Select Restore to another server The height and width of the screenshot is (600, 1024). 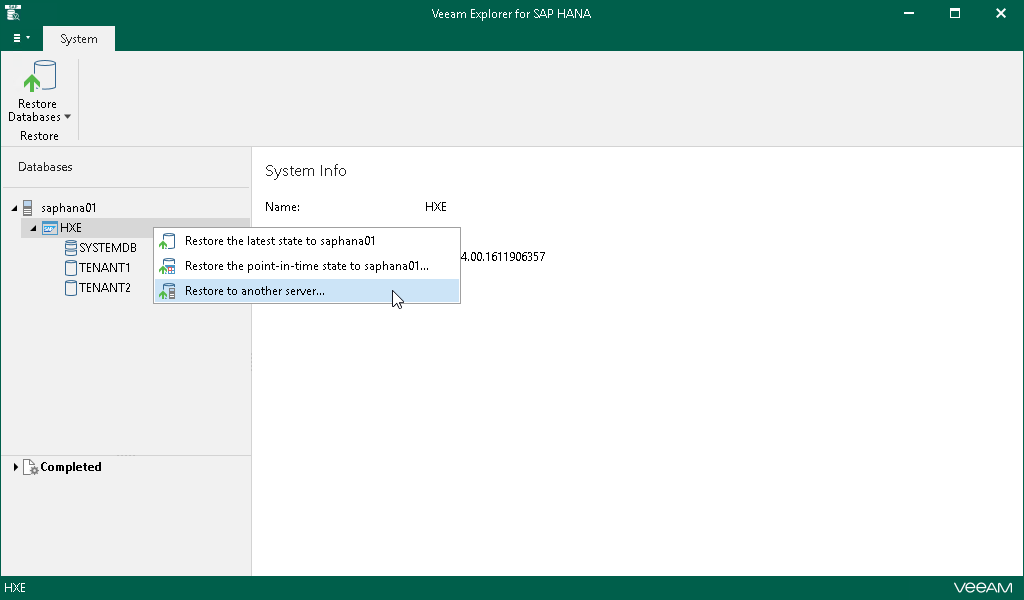[x=255, y=291]
